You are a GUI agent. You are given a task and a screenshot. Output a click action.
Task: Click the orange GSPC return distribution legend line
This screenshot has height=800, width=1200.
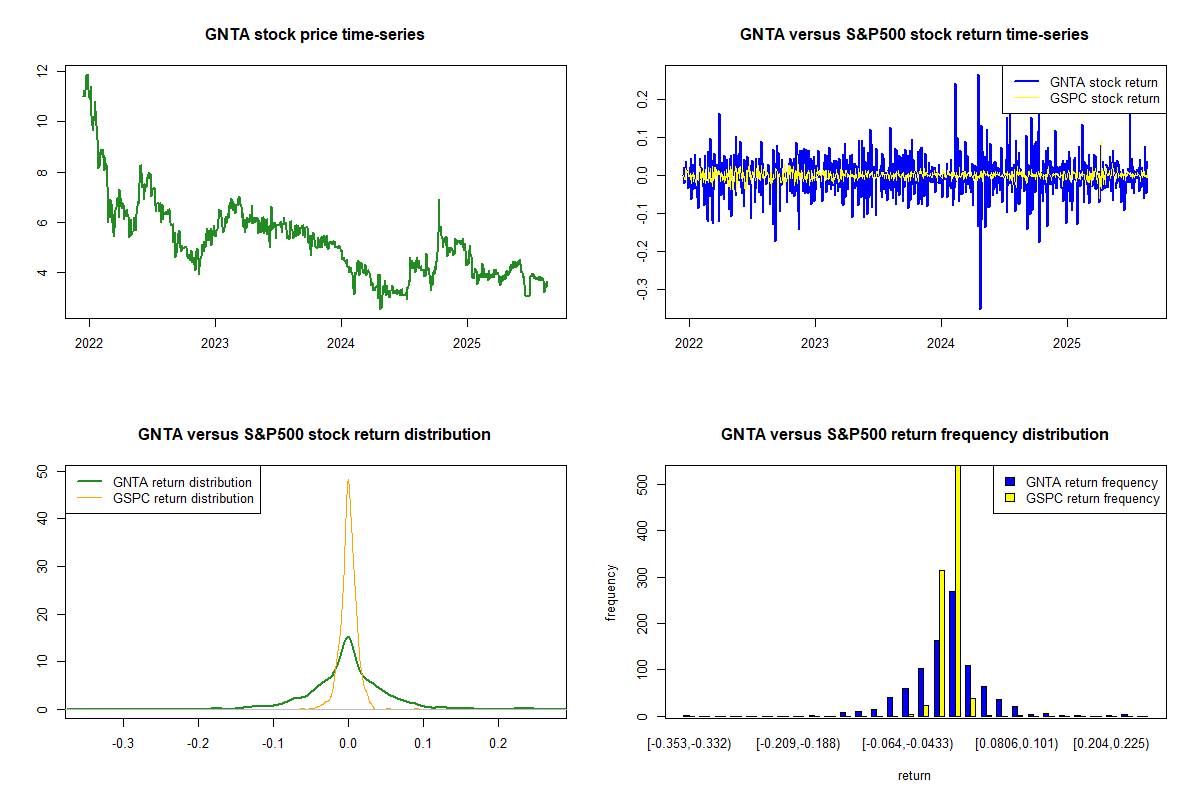(89, 498)
